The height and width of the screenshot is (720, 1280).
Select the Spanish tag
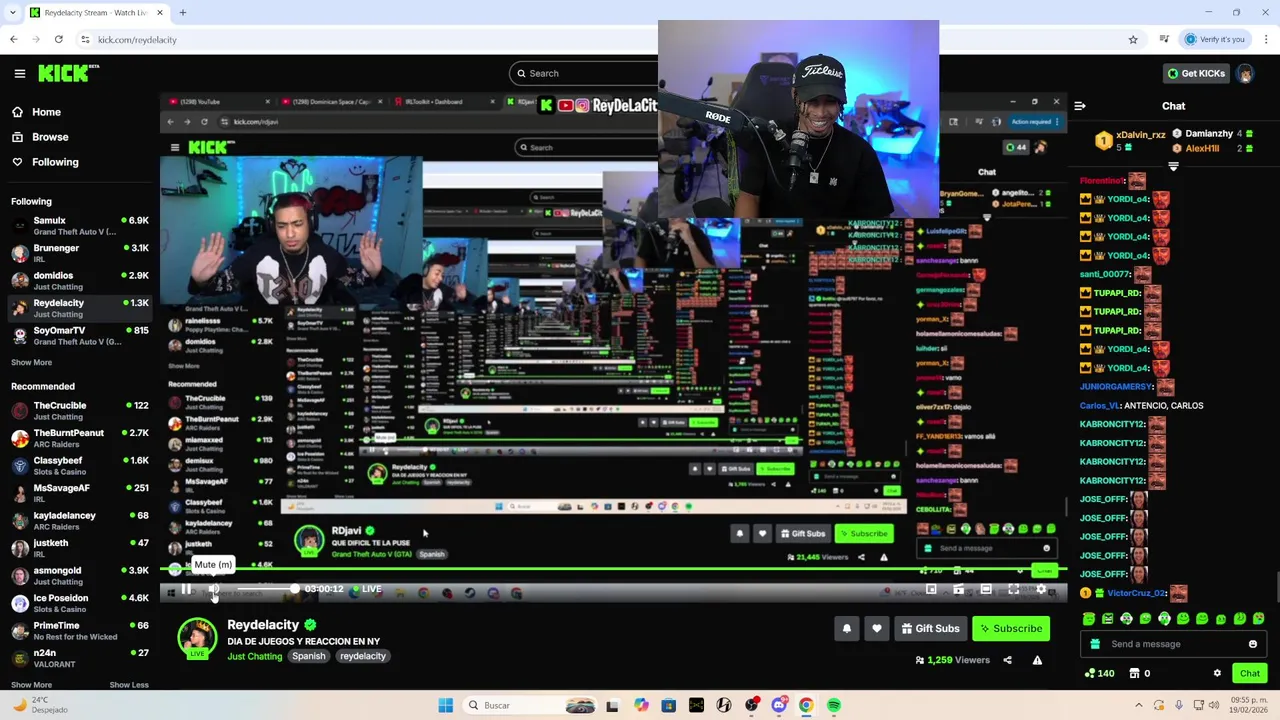coord(308,656)
